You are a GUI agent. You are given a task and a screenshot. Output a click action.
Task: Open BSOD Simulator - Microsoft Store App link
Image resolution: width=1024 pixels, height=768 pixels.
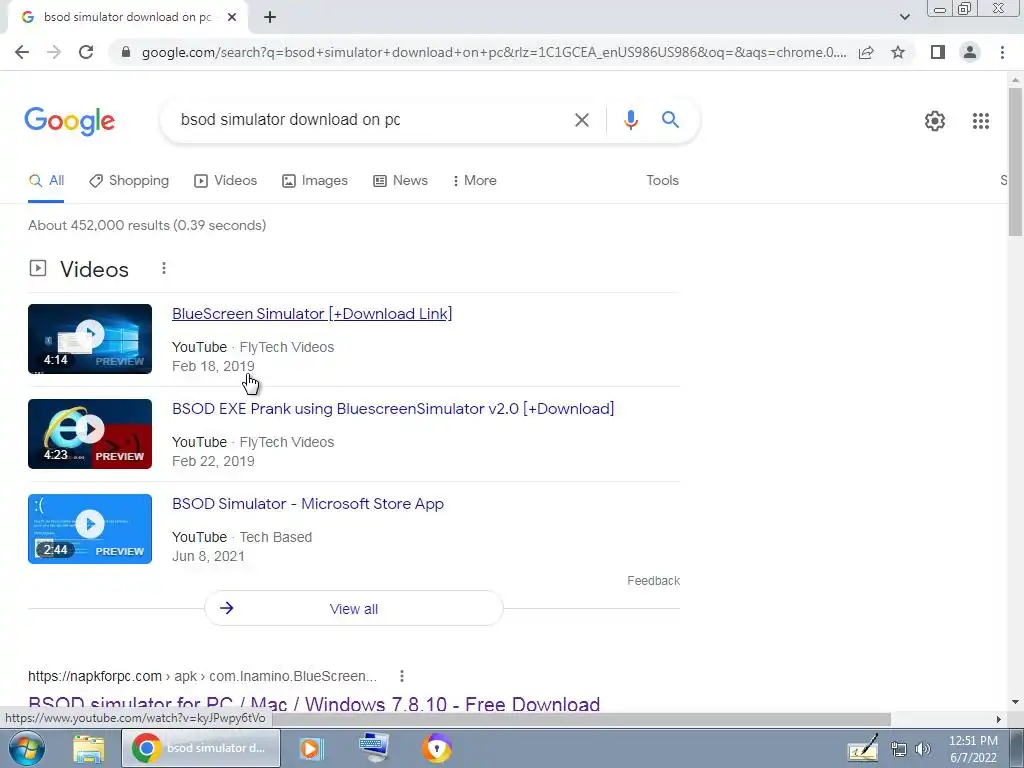[x=308, y=504]
